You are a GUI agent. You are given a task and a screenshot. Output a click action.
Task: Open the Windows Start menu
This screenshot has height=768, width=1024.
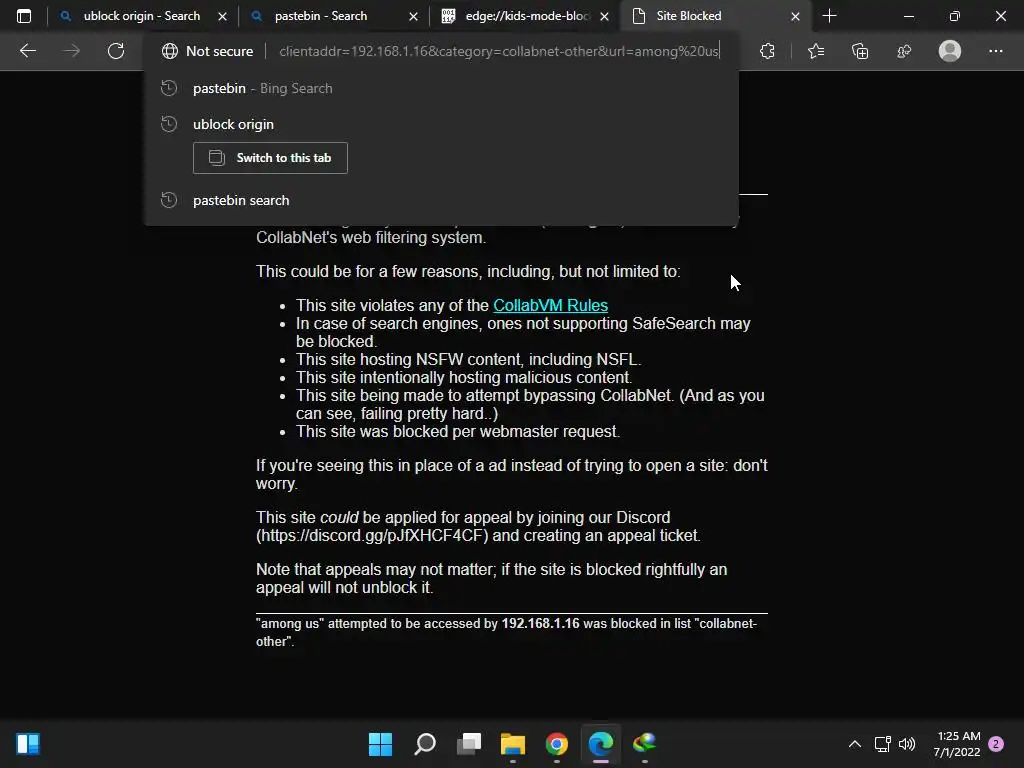(x=380, y=744)
